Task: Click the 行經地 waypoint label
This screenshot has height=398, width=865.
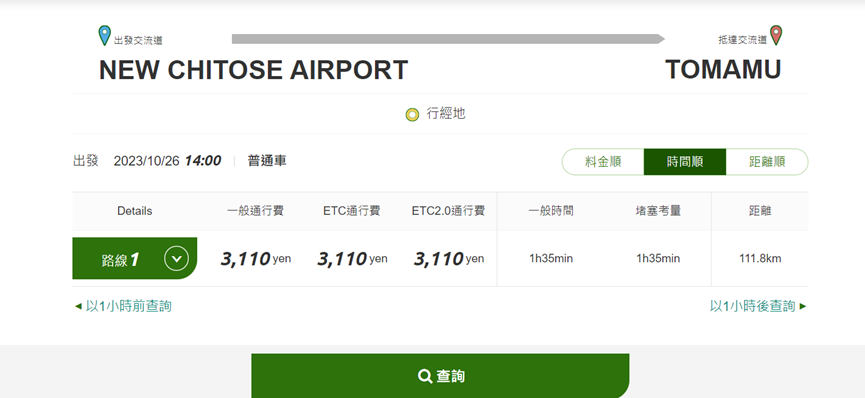Action: point(446,114)
